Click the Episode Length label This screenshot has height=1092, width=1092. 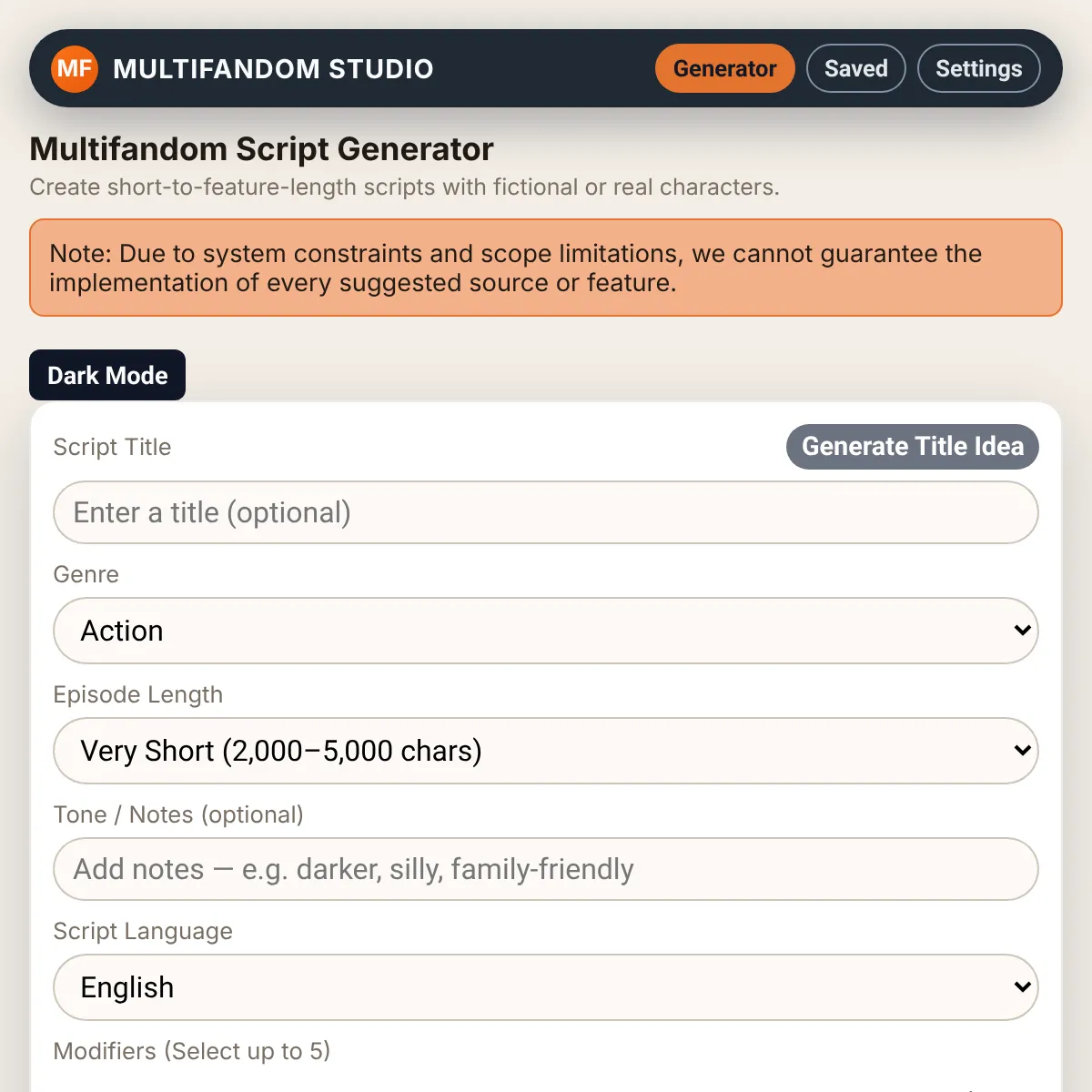point(138,694)
